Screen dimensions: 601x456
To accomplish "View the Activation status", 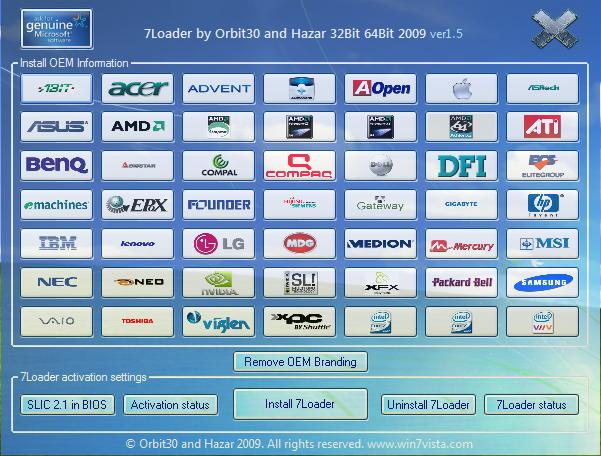I will coord(170,405).
